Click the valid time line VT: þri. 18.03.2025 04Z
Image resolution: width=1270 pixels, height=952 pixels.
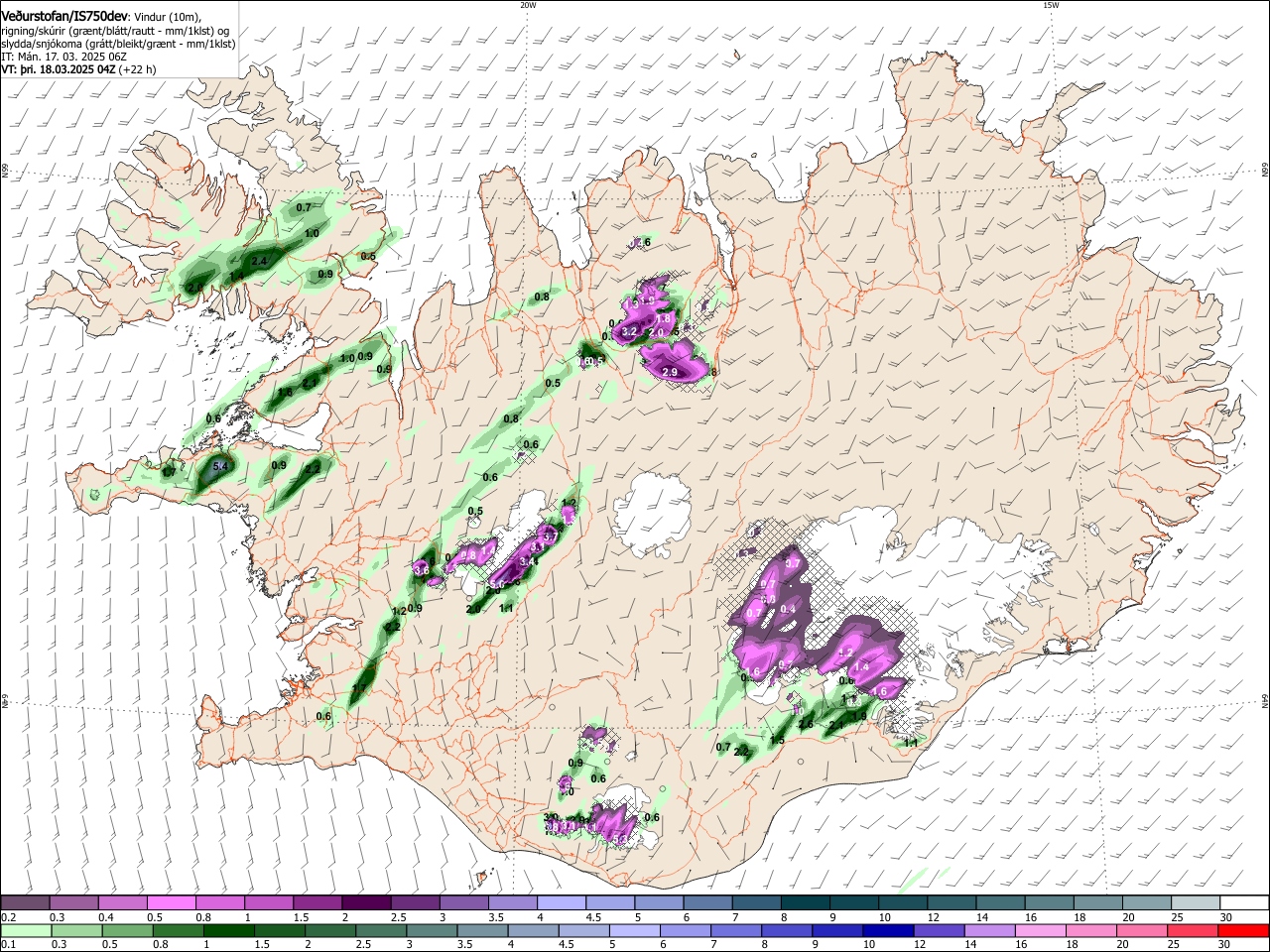tap(59, 70)
